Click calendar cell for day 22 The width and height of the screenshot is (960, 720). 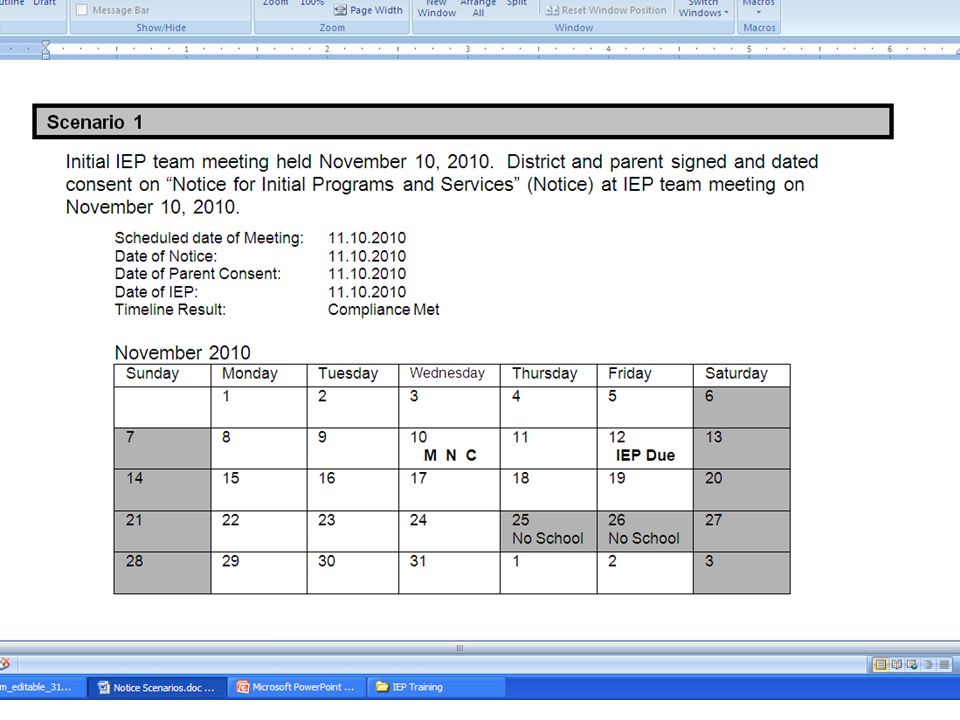click(x=258, y=531)
